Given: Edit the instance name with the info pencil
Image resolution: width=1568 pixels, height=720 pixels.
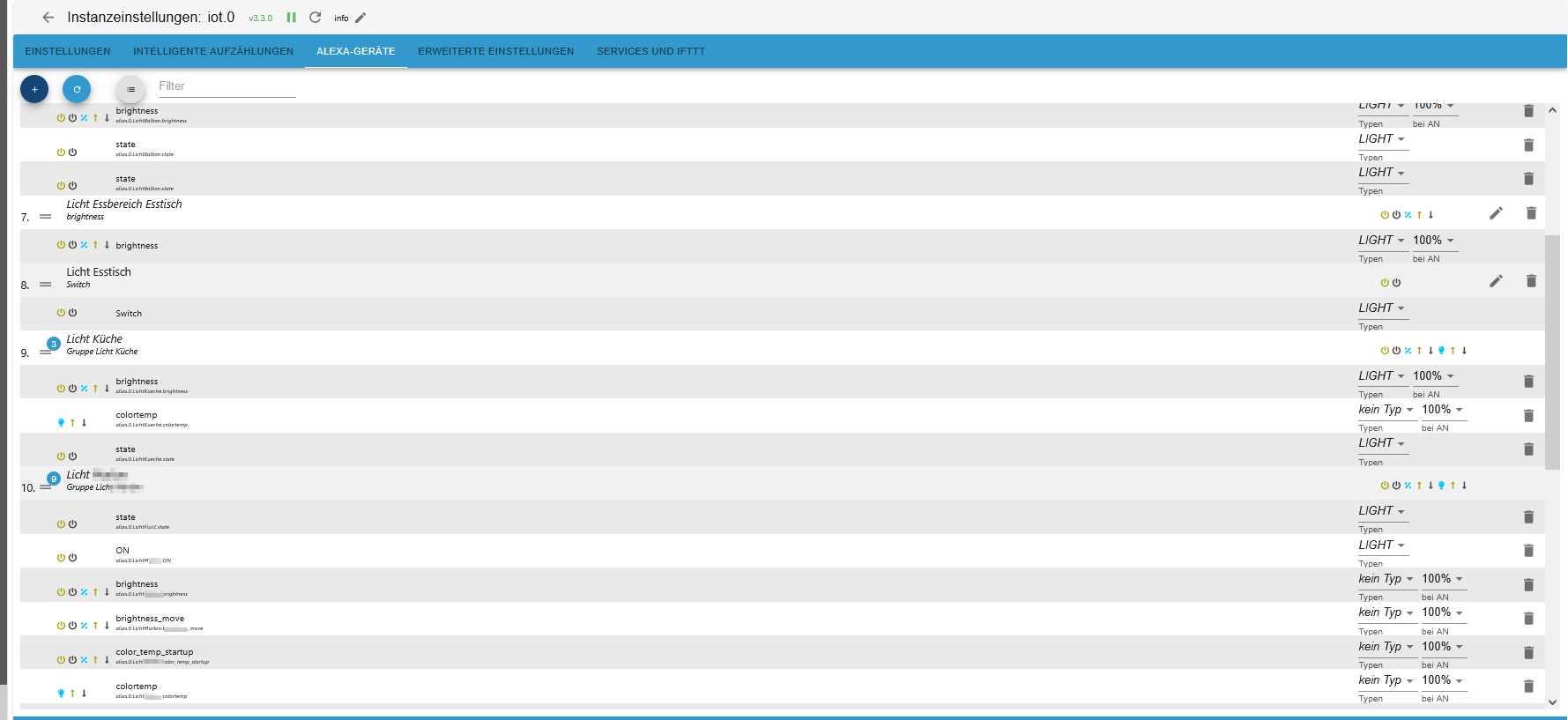Looking at the screenshot, I should point(360,18).
